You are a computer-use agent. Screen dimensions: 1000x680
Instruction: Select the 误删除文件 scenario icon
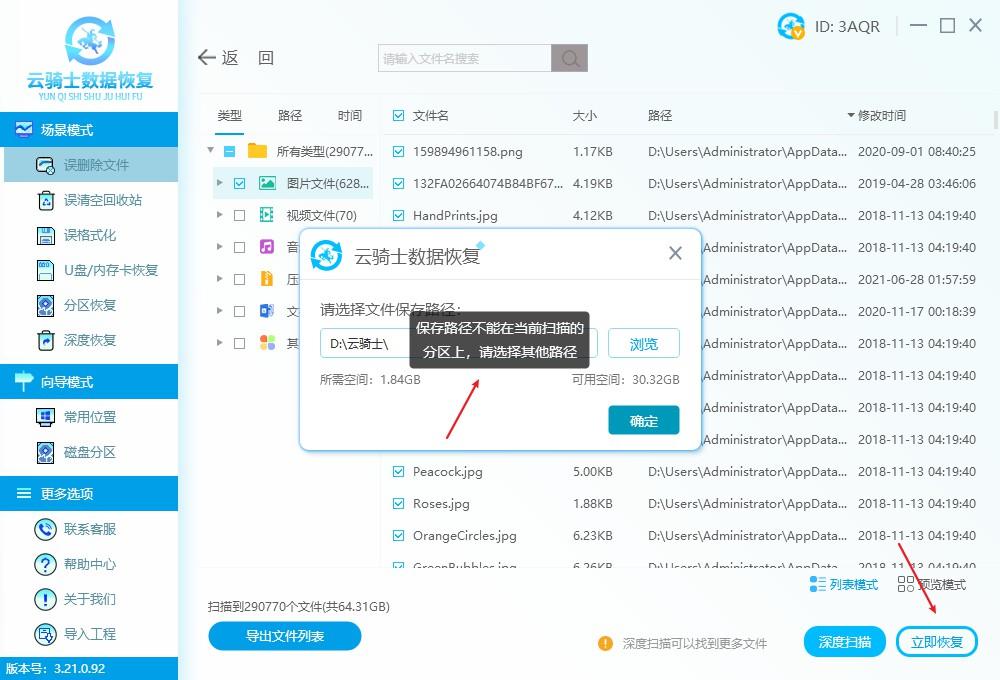[x=45, y=165]
